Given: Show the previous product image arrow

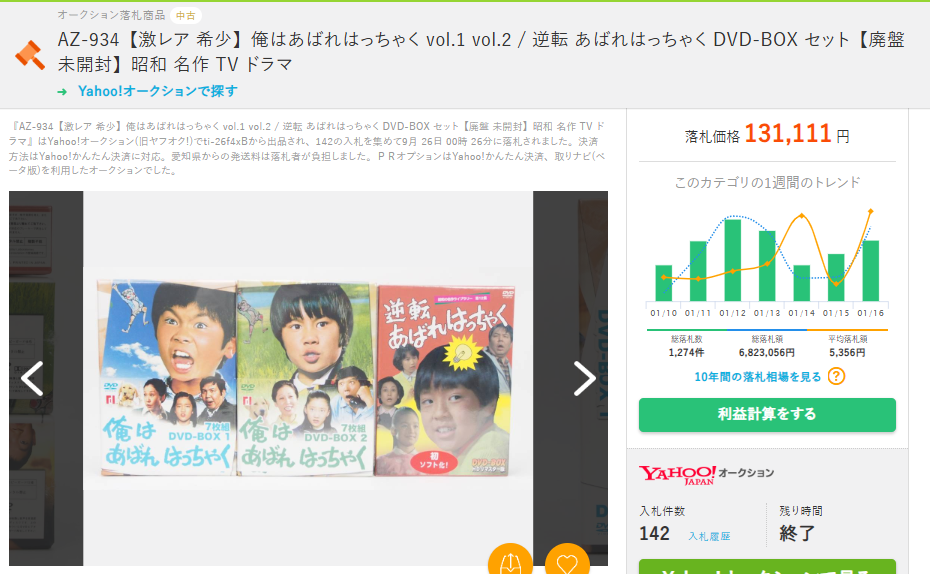Looking at the screenshot, I should pyautogui.click(x=32, y=378).
